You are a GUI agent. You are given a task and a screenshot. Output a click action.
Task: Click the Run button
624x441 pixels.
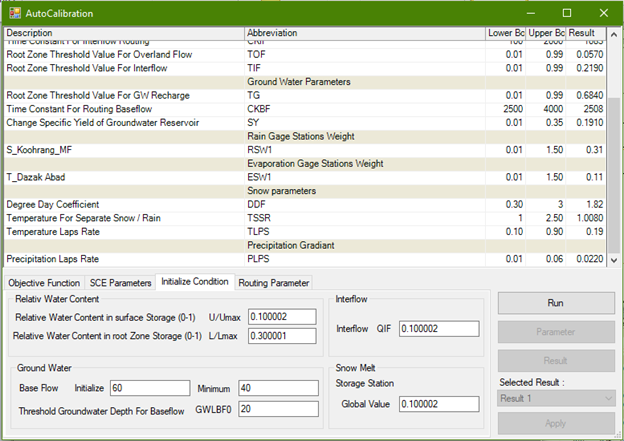pos(555,302)
